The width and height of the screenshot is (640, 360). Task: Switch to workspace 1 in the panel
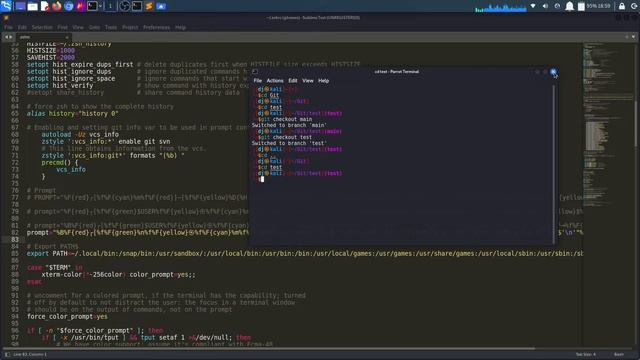[x=110, y=6]
